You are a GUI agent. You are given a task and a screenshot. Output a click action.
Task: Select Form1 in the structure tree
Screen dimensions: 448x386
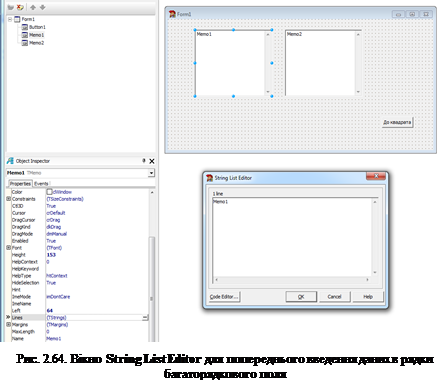28,19
